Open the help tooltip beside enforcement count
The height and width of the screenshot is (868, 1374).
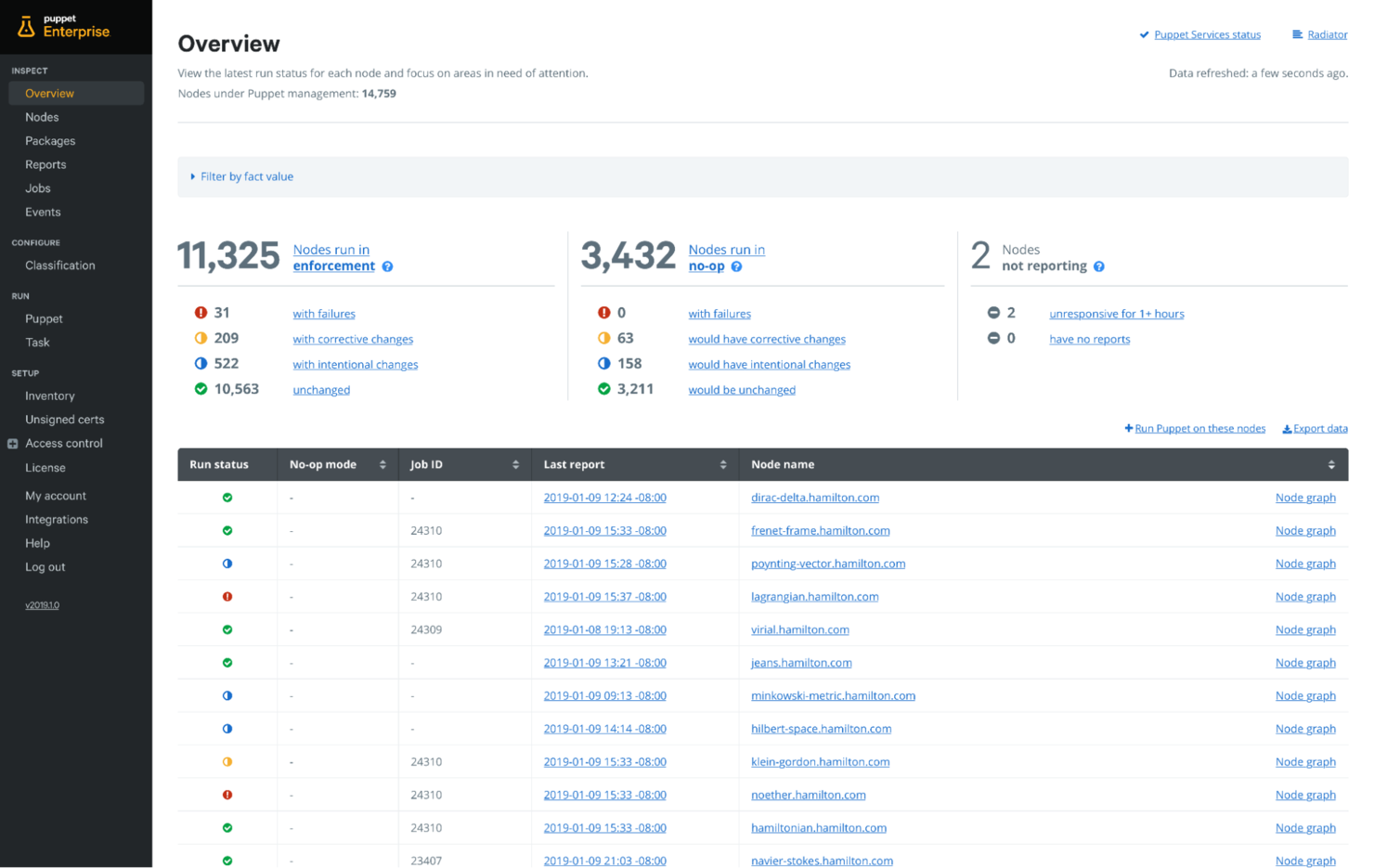[388, 266]
